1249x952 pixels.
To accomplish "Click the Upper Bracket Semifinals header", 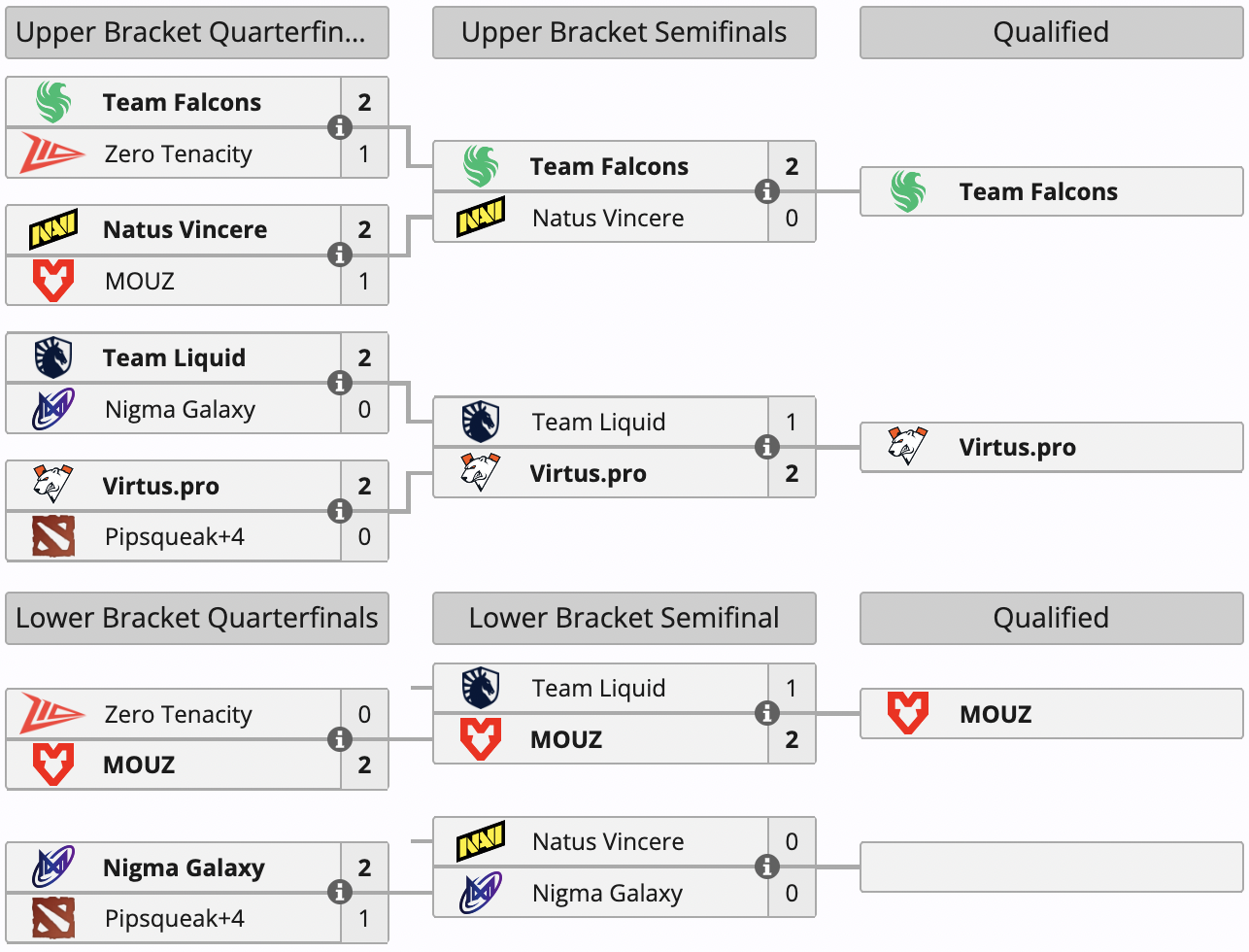I will coord(624,33).
